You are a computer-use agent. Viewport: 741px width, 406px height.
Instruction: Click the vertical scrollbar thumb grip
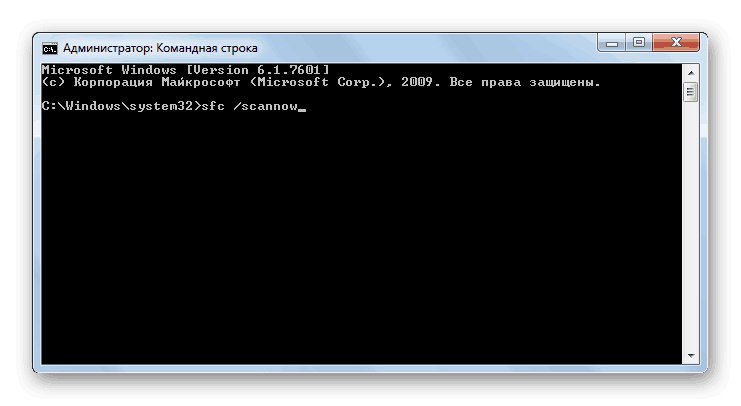691,92
